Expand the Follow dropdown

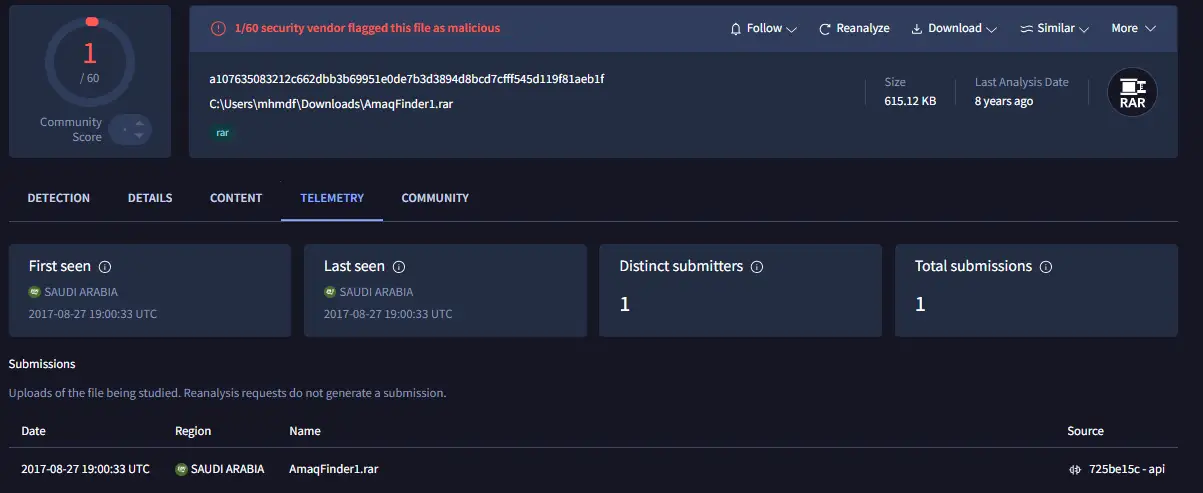(x=763, y=29)
